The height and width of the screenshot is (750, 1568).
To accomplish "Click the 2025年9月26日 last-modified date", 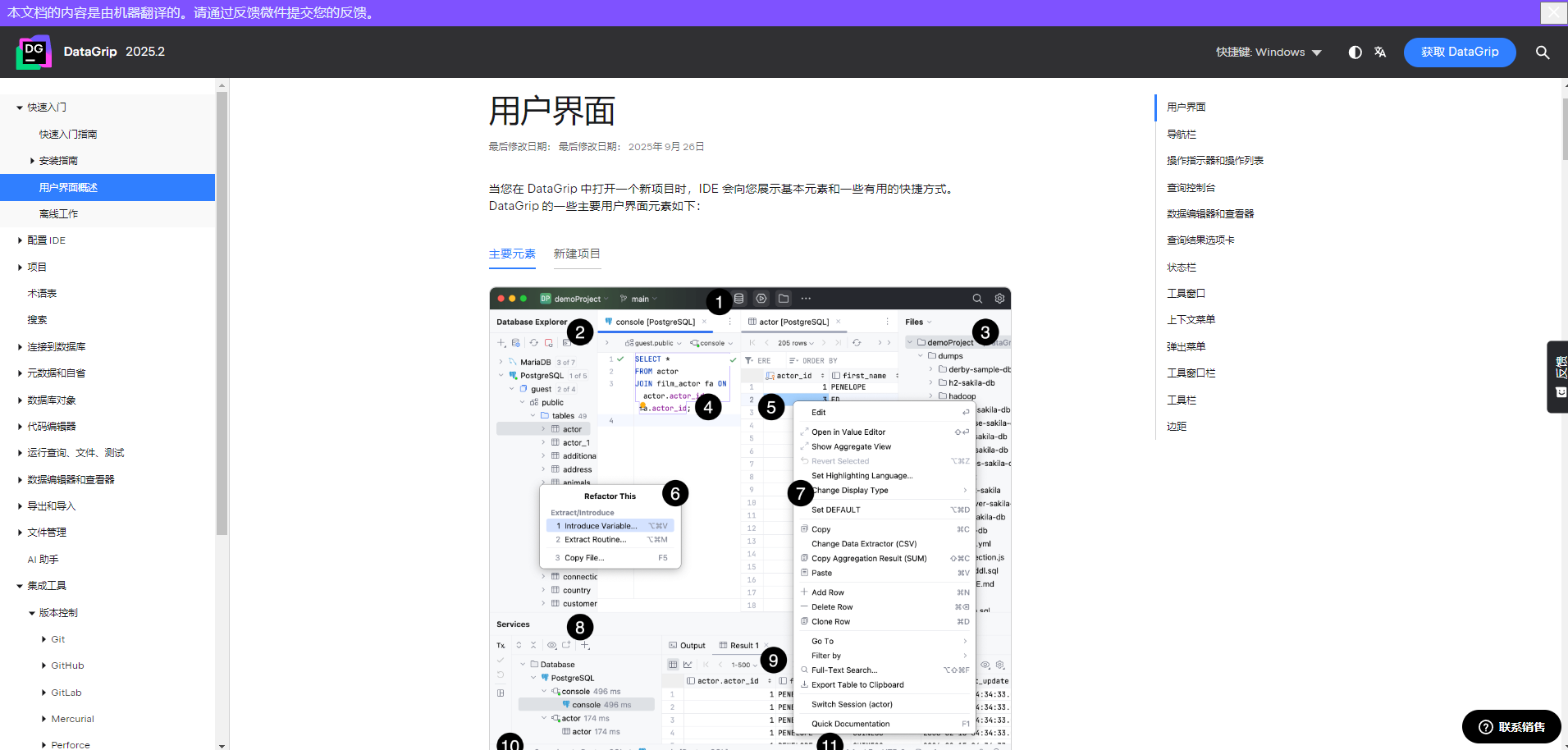I will 666,147.
